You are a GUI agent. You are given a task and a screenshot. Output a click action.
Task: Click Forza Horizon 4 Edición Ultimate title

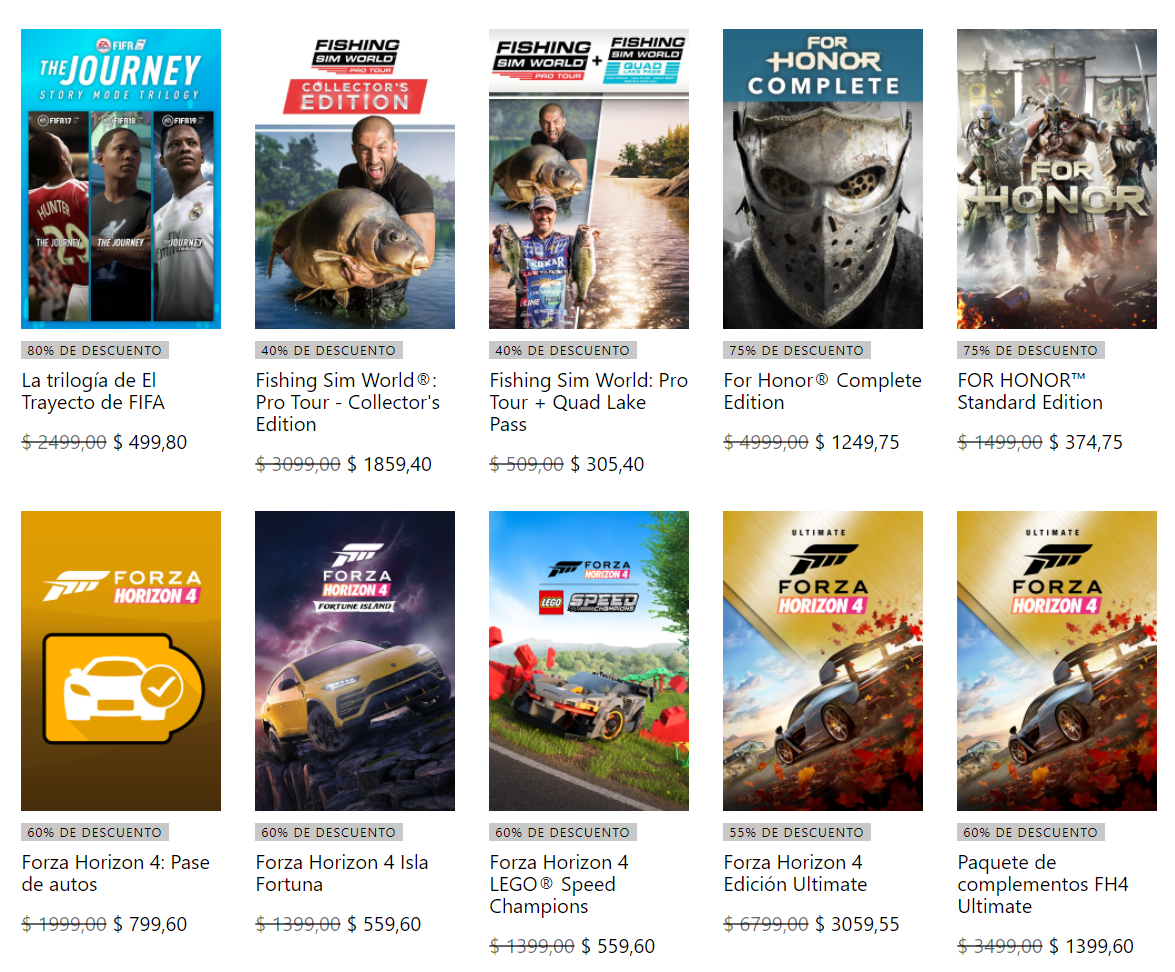[795, 873]
